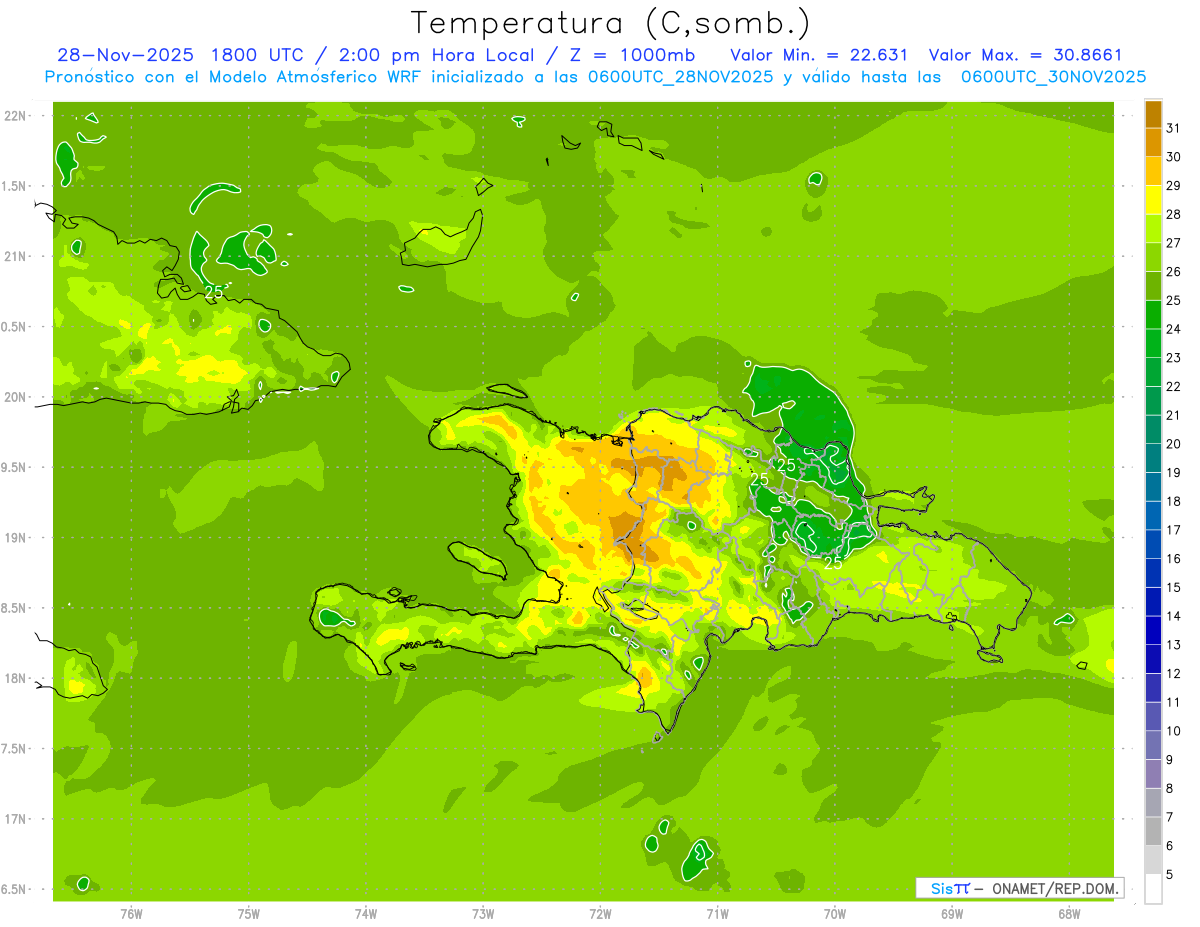Click legend swatch between 28 and 29

pyautogui.click(x=1153, y=200)
